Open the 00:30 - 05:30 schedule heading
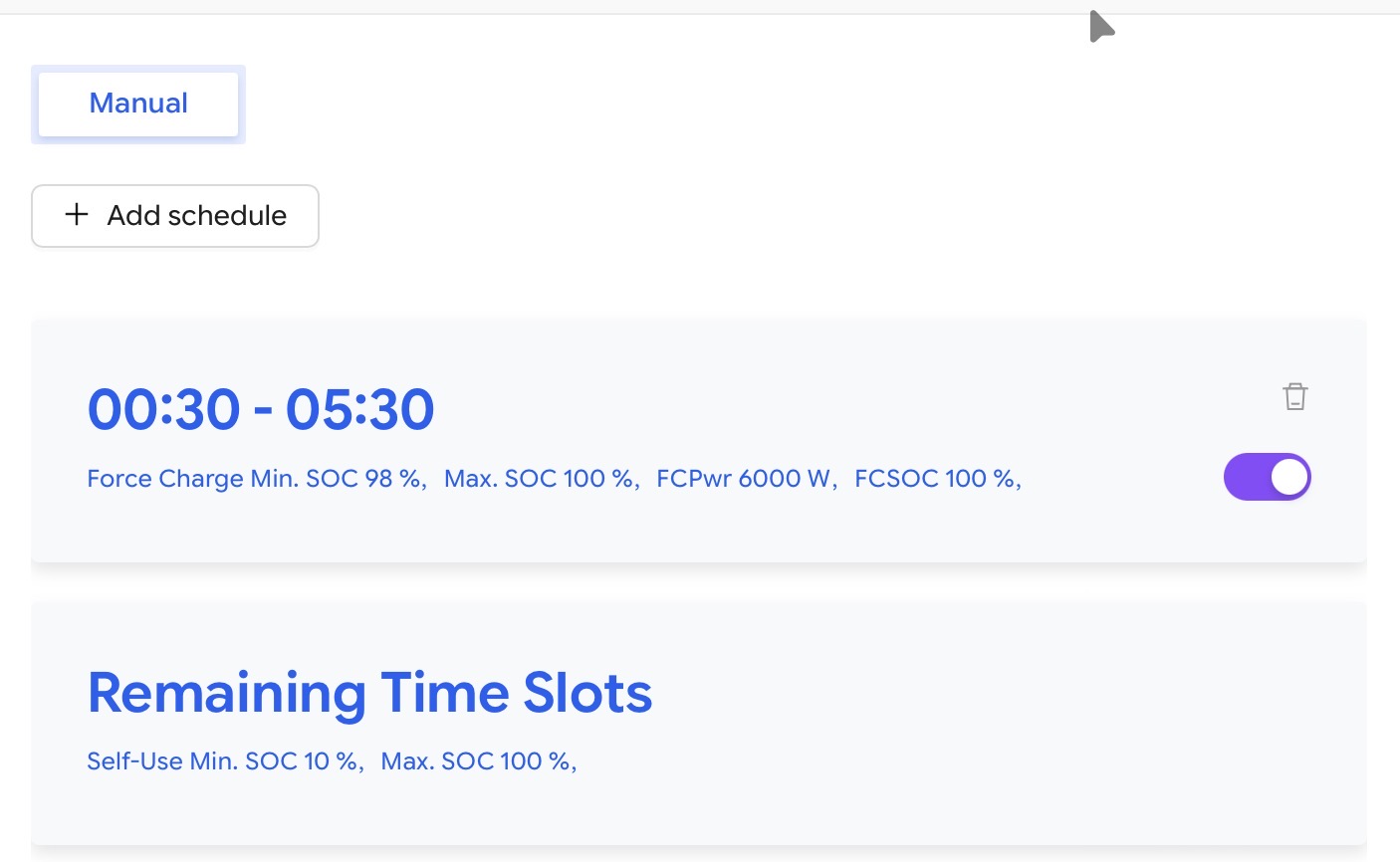This screenshot has width=1400, height=862. [x=261, y=409]
